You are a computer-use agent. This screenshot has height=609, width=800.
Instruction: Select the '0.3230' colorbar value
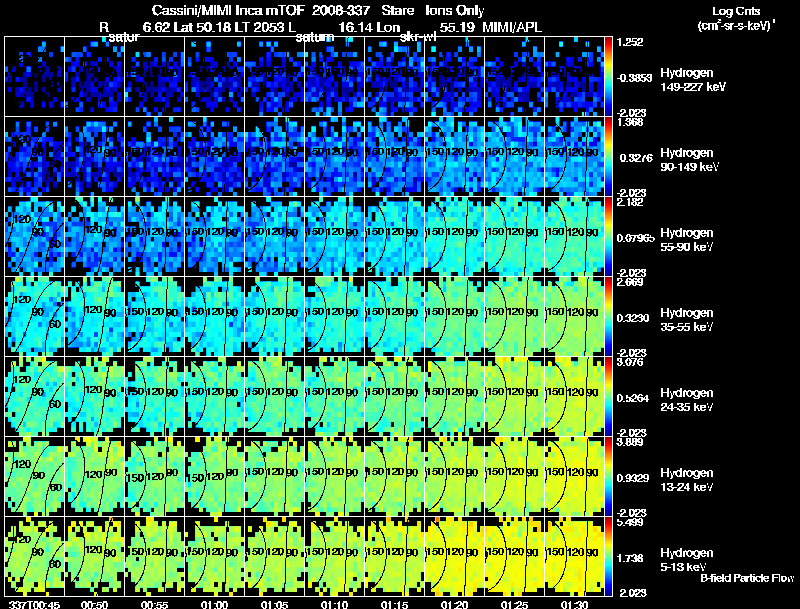tap(635, 318)
